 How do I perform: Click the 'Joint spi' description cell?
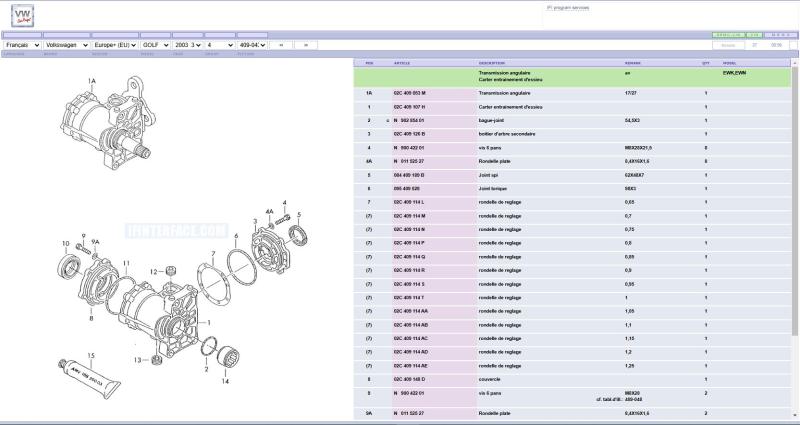pos(489,175)
